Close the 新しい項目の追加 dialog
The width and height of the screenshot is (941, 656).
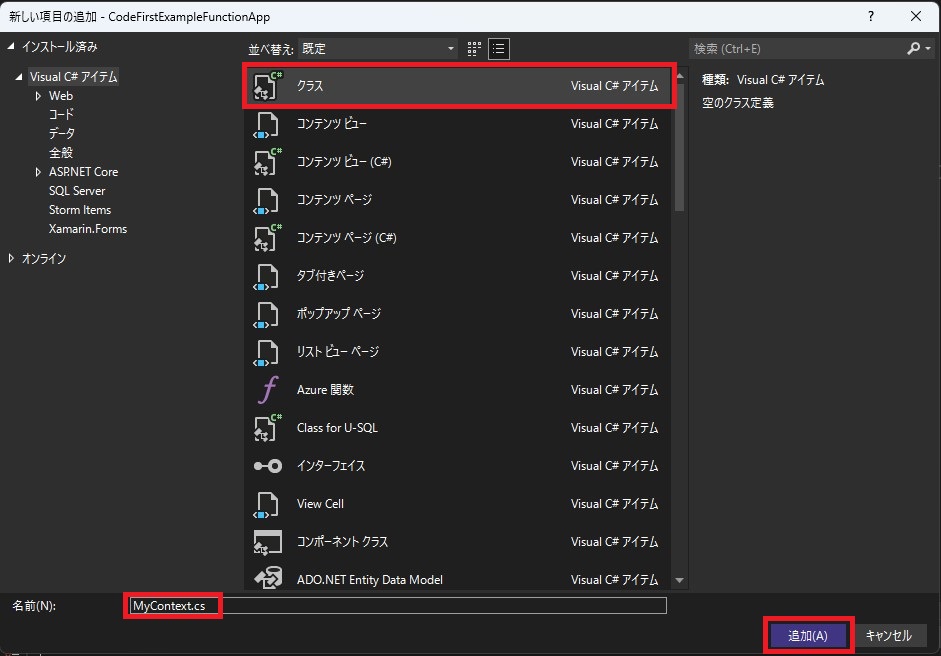click(x=916, y=16)
